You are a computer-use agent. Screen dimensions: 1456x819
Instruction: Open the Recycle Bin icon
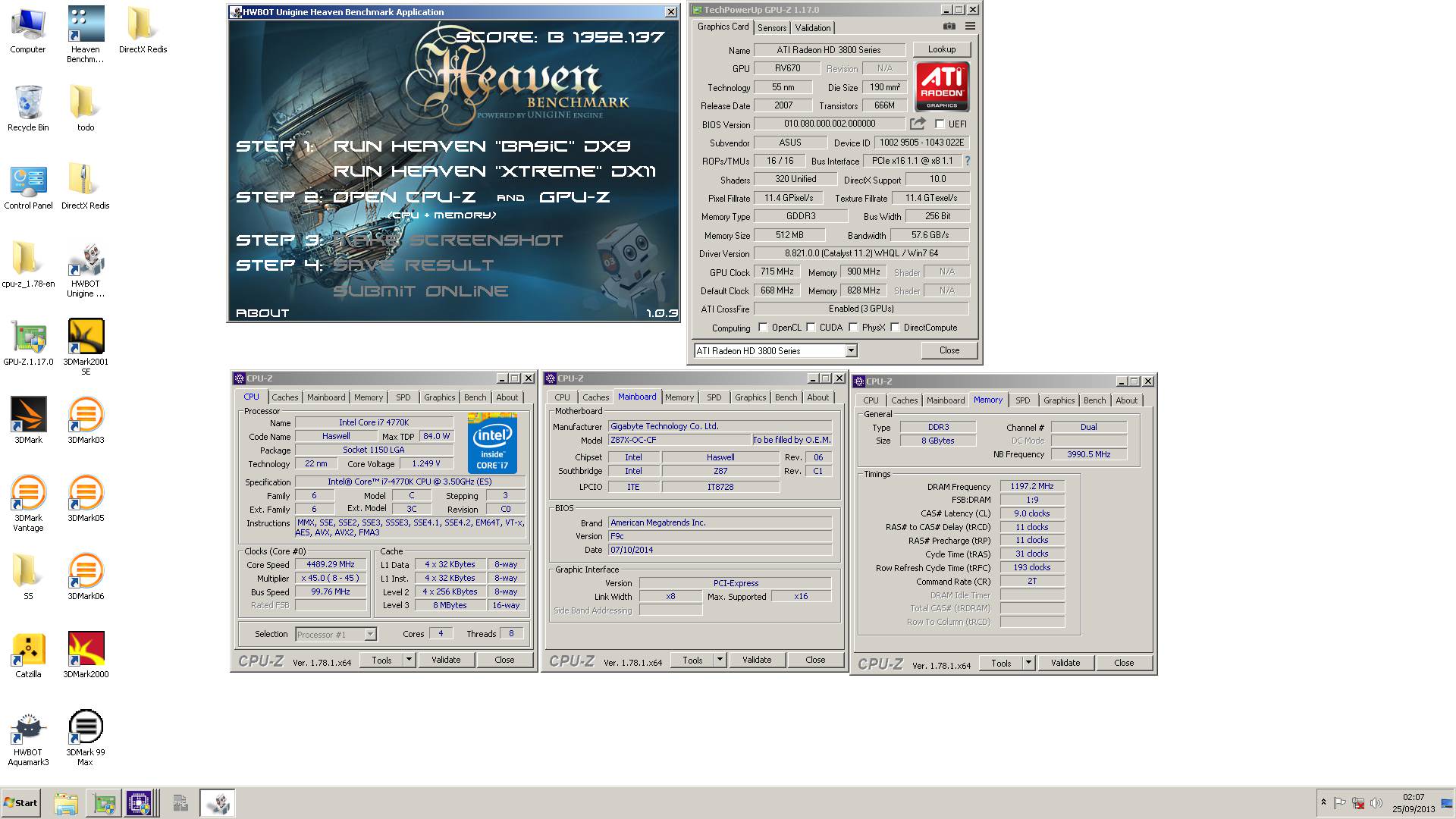(28, 108)
